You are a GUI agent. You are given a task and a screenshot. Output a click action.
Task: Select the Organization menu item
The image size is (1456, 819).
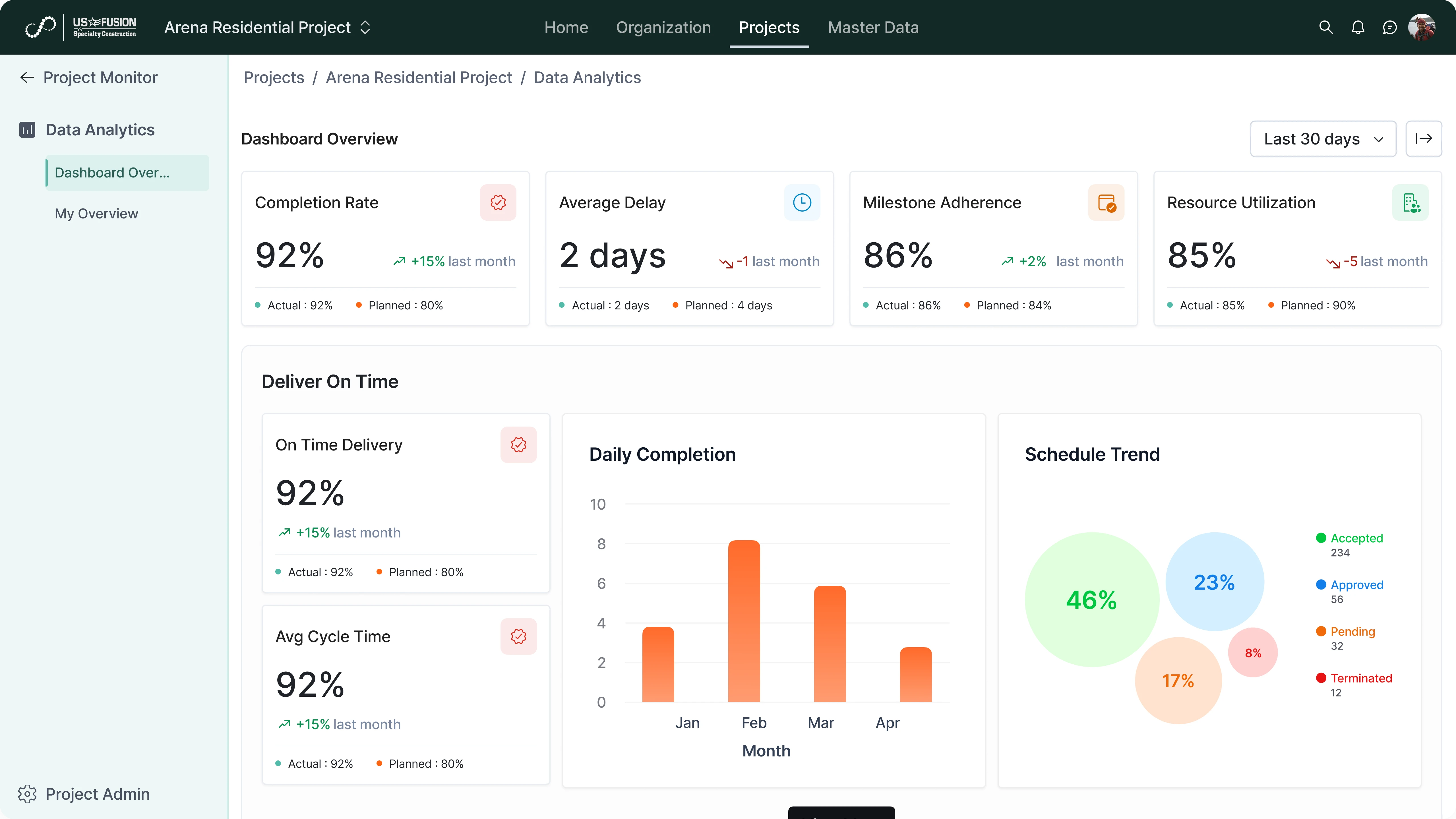(663, 27)
